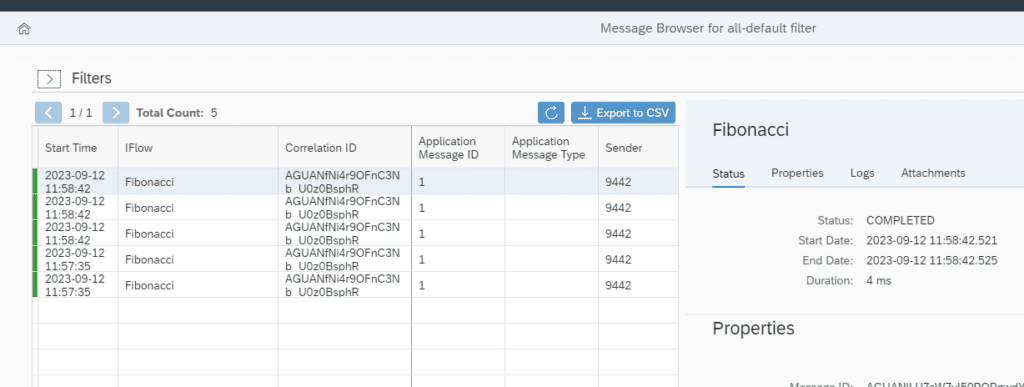Screen dimensions: 1024x387
Task: Click the Properties section heading
Action: 753,328
